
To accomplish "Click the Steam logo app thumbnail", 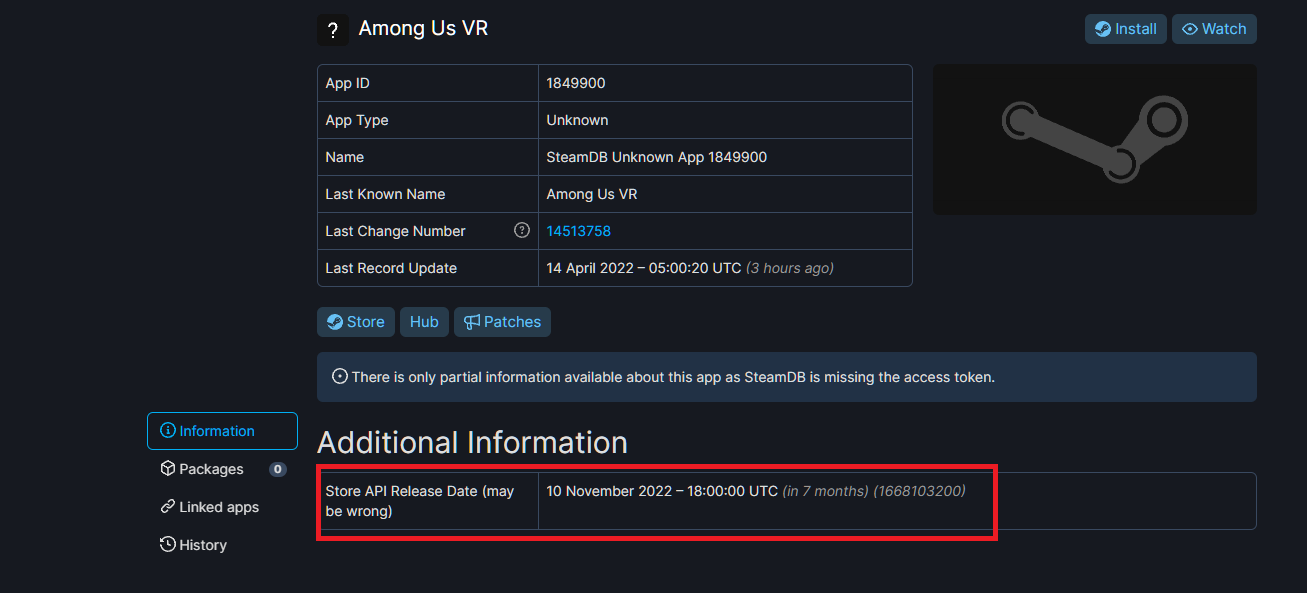I will click(1095, 139).
